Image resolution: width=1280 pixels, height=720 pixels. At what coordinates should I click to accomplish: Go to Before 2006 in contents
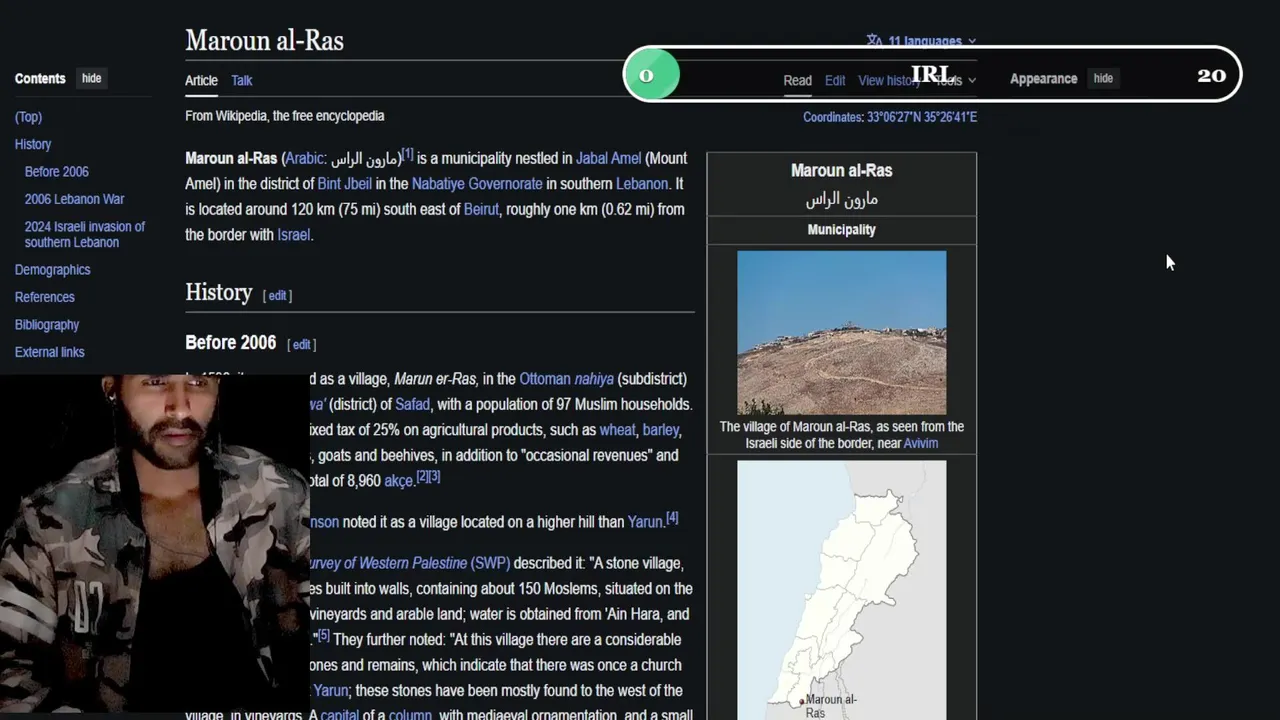pyautogui.click(x=57, y=172)
